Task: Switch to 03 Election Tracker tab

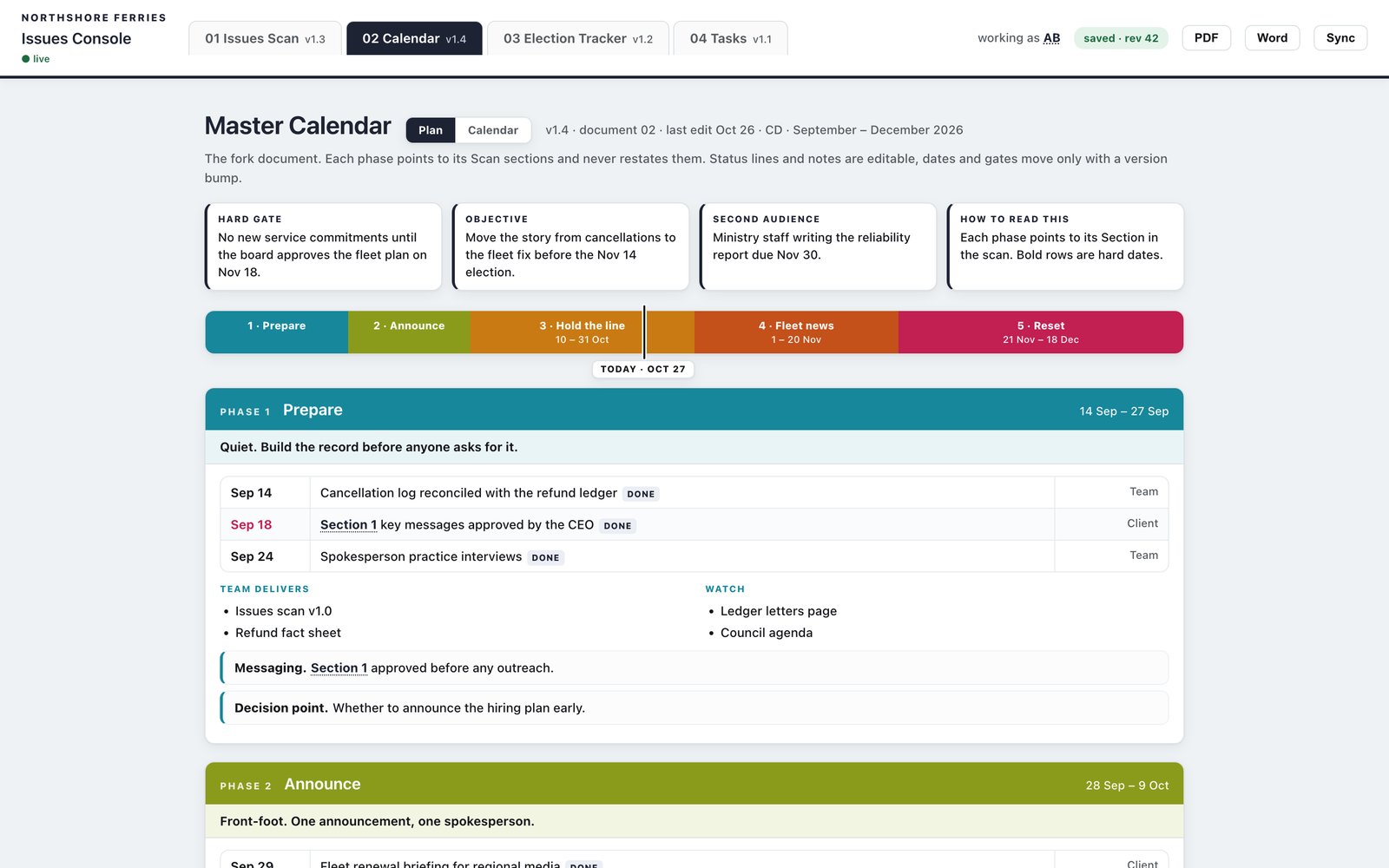Action: point(578,38)
